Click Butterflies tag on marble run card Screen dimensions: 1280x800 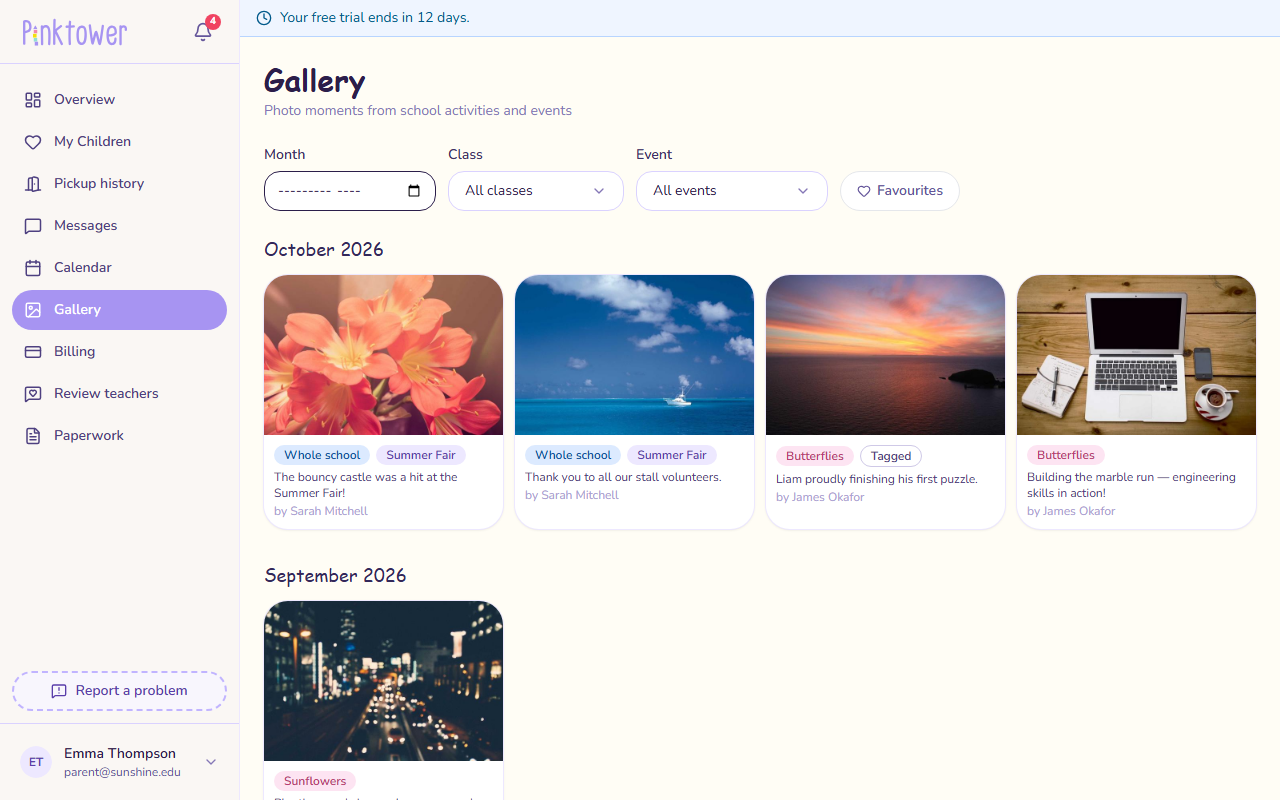pos(1066,456)
